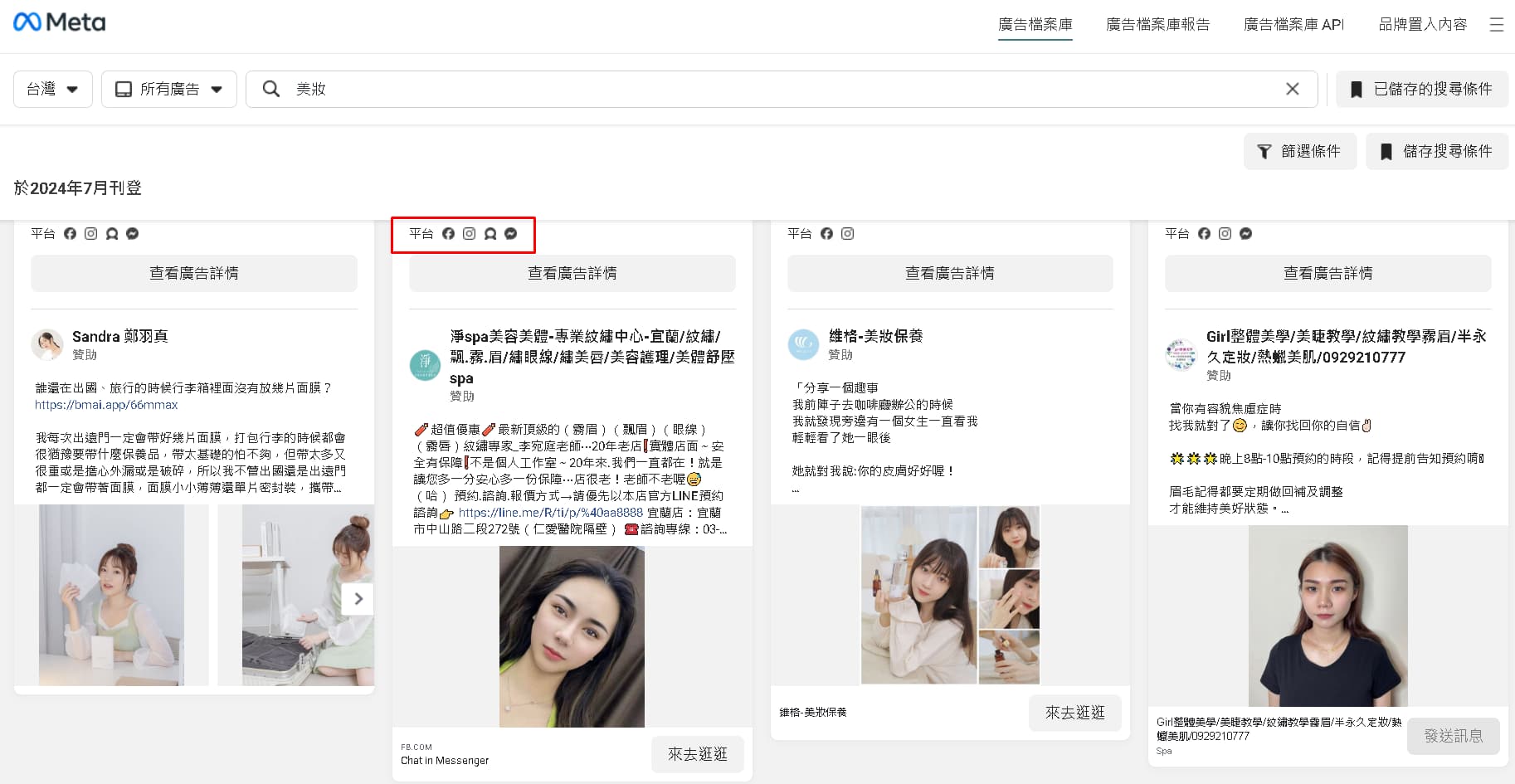Click the Girl整體美學 page avatar
The width and height of the screenshot is (1515, 784).
tap(1181, 354)
